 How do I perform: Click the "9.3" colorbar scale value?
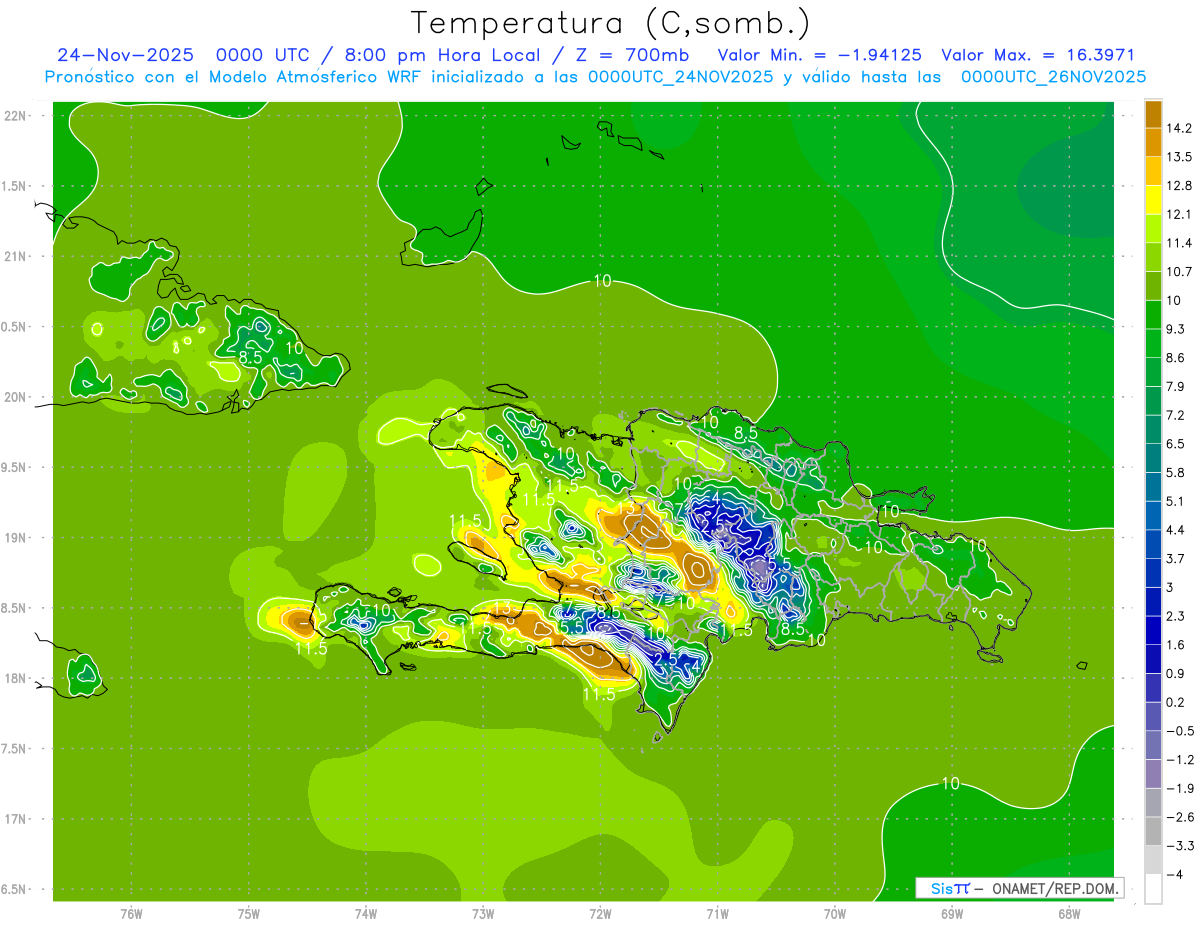pos(1176,328)
